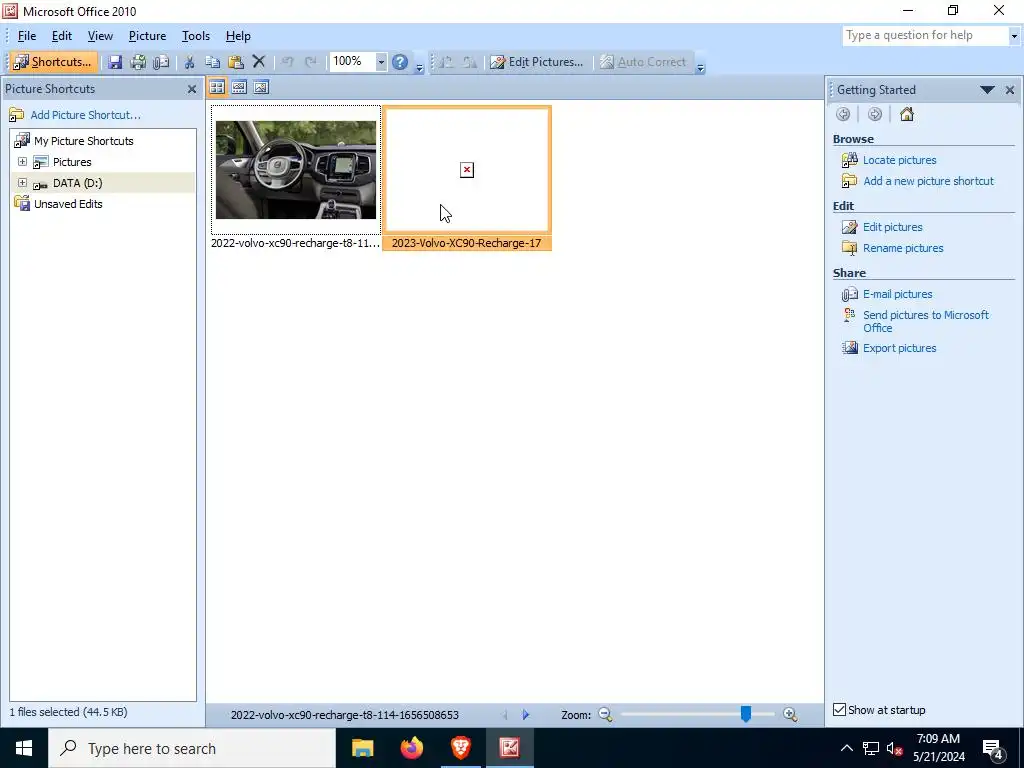1024x768 pixels.
Task: Click the zoom out magnifier icon
Action: (605, 715)
